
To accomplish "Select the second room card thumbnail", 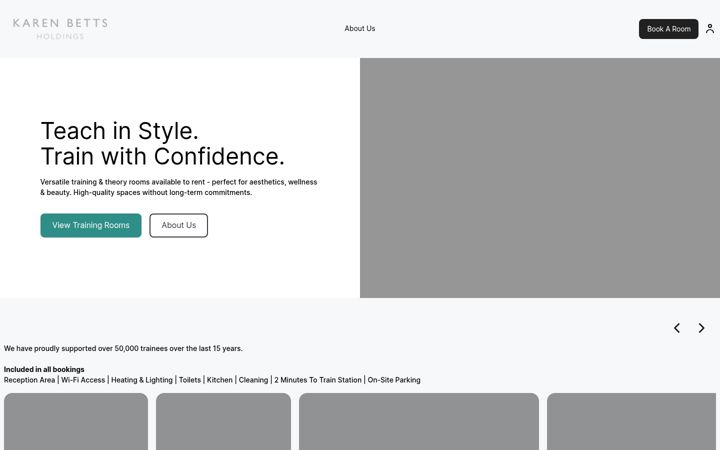I will click(223, 422).
